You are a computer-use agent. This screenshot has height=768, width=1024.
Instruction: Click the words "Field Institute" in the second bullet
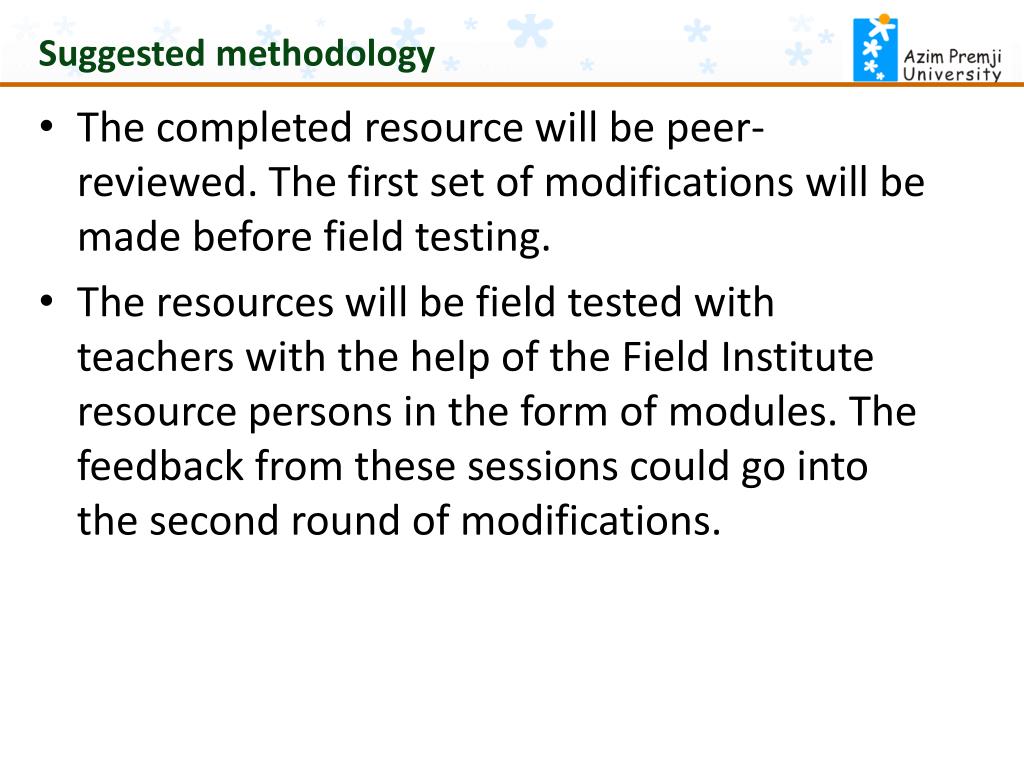[748, 357]
